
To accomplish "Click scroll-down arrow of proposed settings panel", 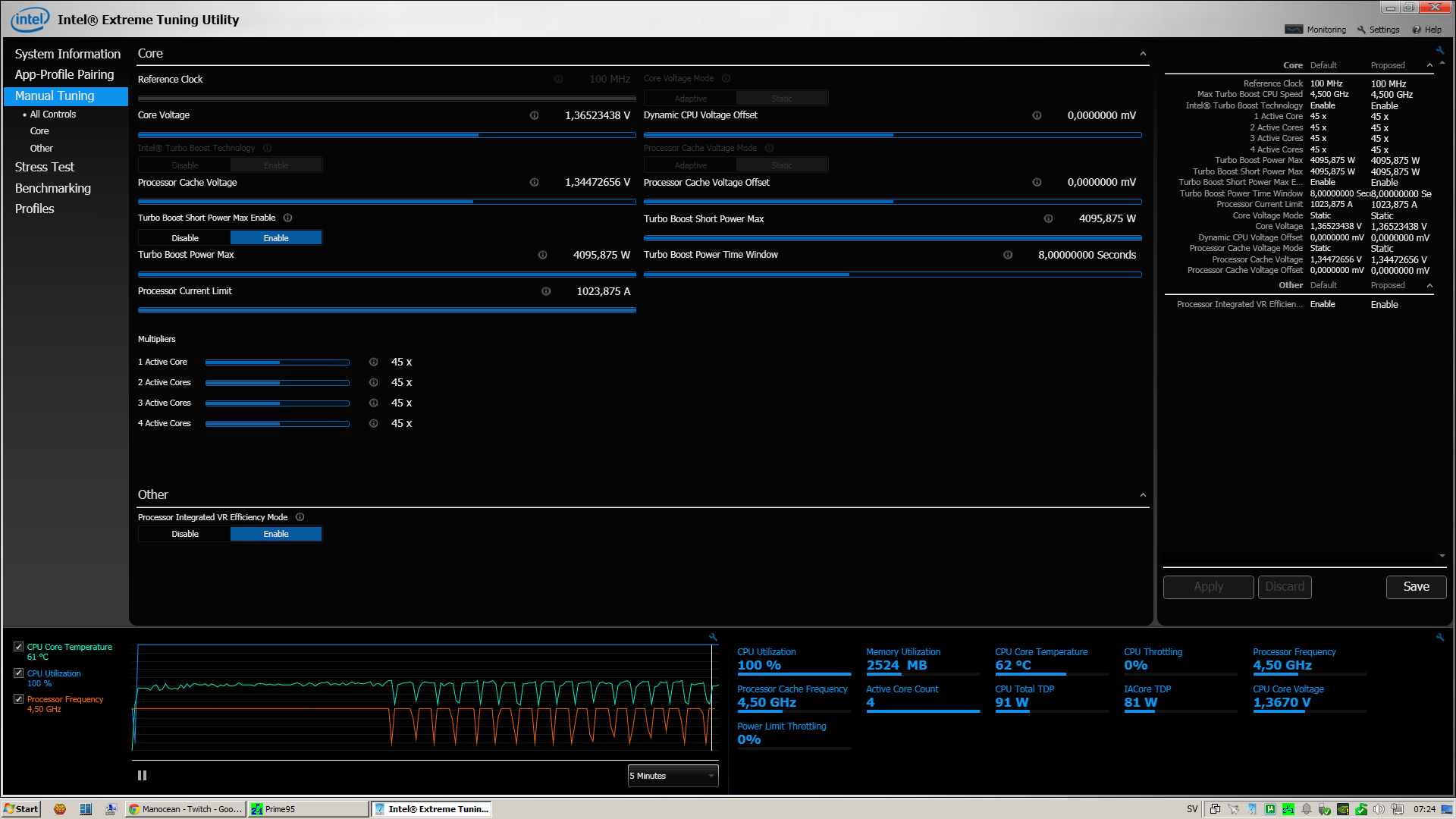I will (1442, 556).
